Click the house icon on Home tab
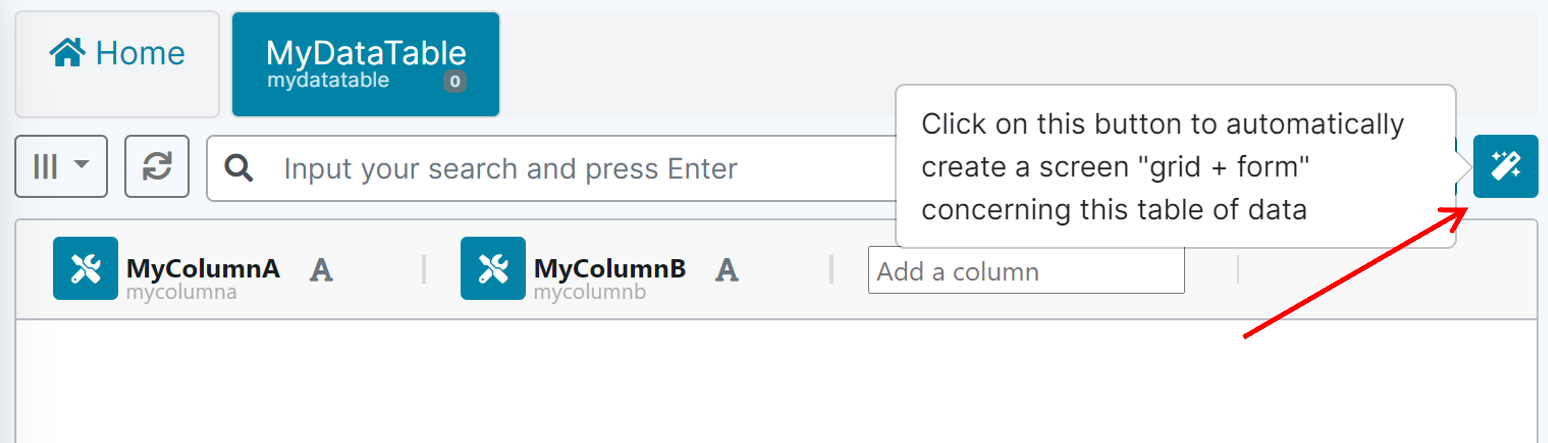 (x=67, y=53)
